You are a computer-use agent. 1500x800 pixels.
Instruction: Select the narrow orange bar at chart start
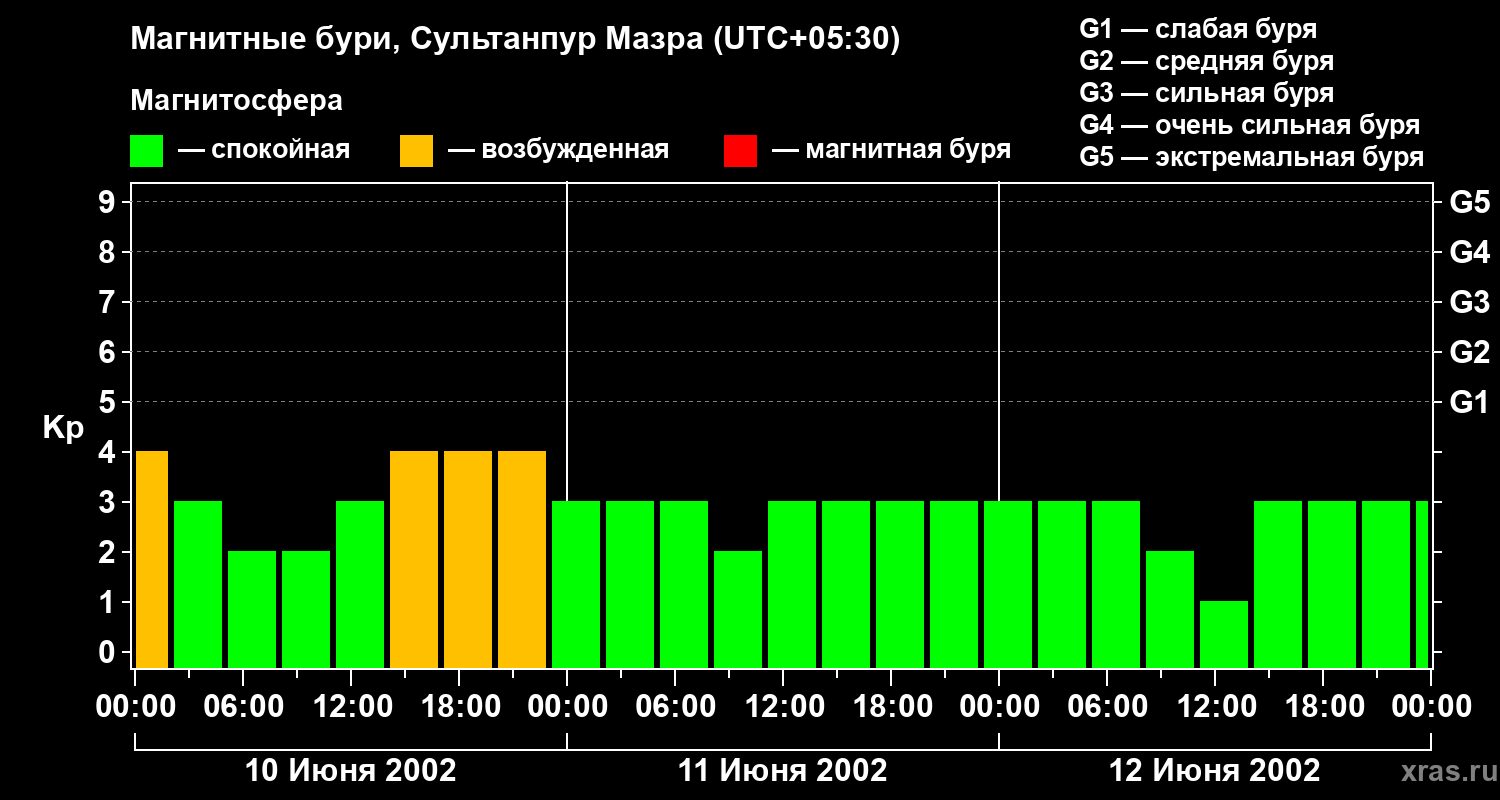(152, 559)
